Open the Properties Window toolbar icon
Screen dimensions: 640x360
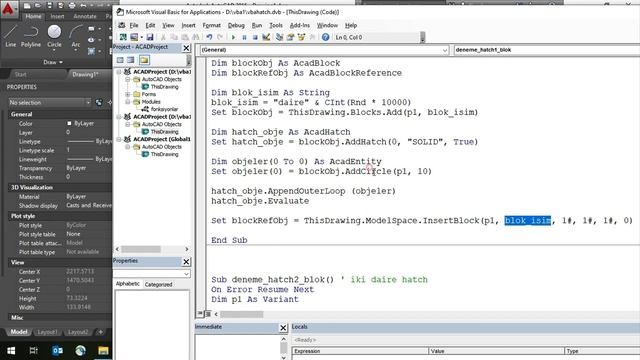point(290,37)
